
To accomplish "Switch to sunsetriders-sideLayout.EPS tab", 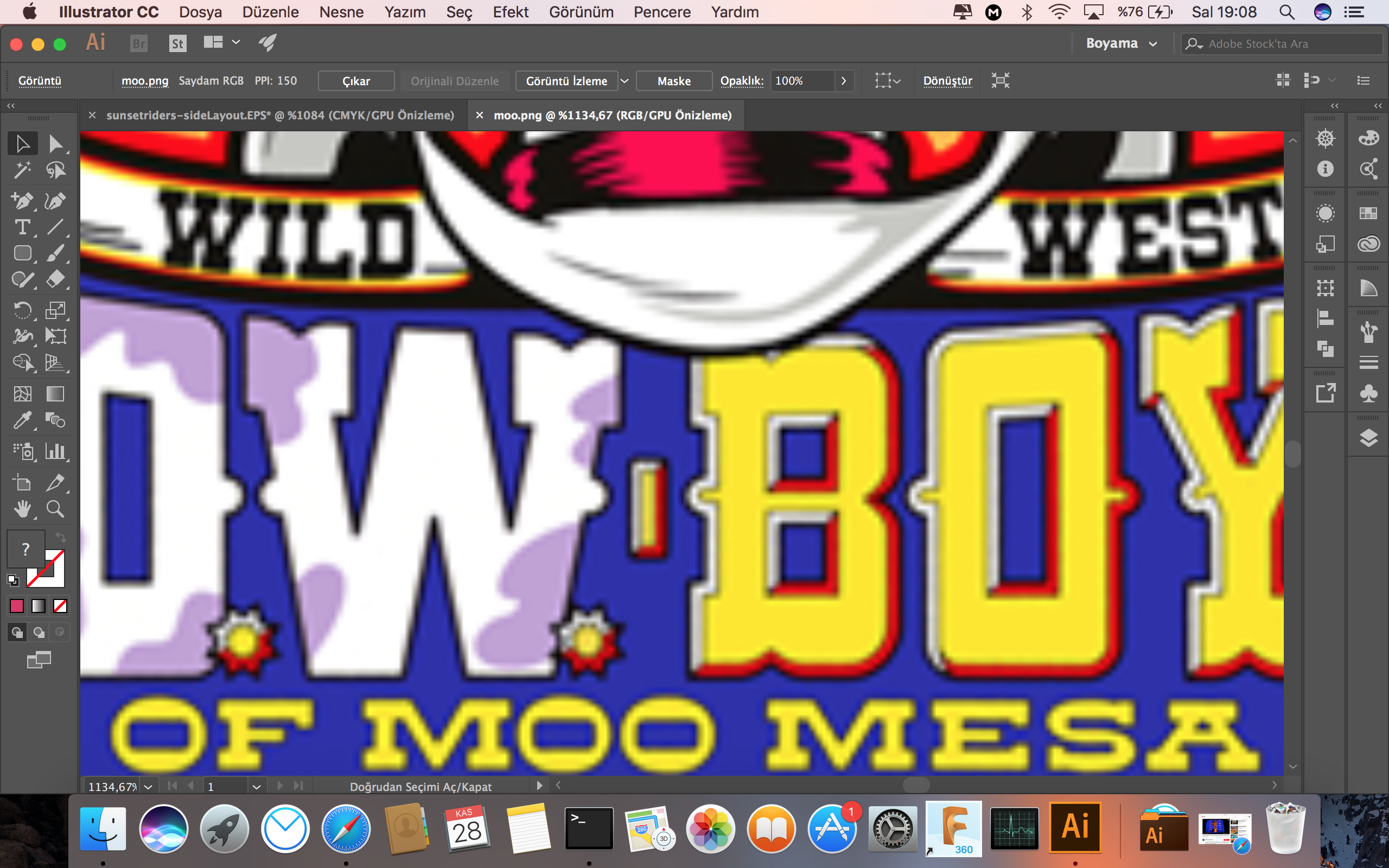I will pyautogui.click(x=280, y=116).
